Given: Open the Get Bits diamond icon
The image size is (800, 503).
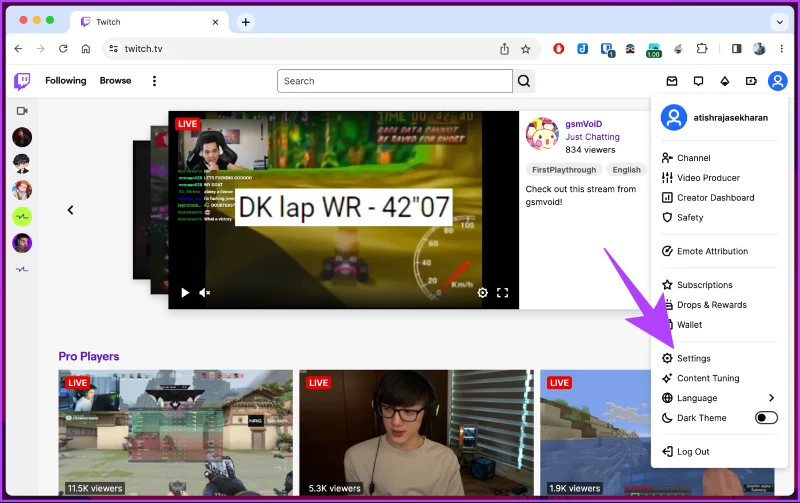Looking at the screenshot, I should pyautogui.click(x=725, y=81).
